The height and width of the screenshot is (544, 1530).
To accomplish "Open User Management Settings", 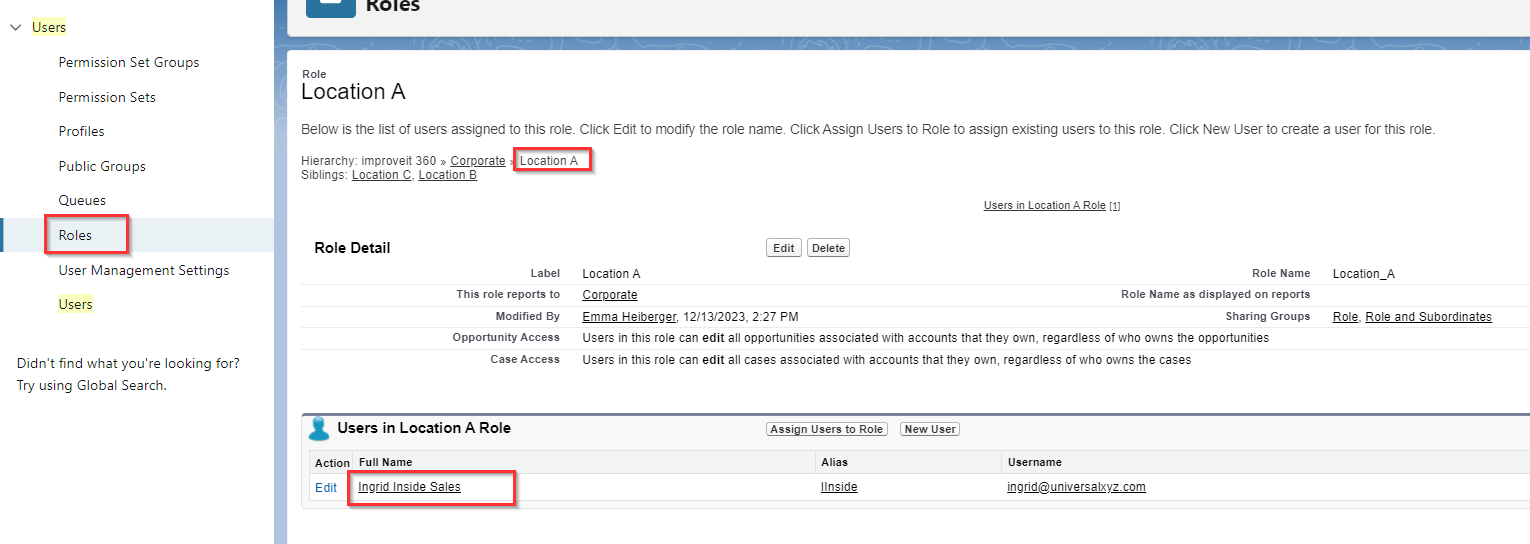I will coord(144,270).
